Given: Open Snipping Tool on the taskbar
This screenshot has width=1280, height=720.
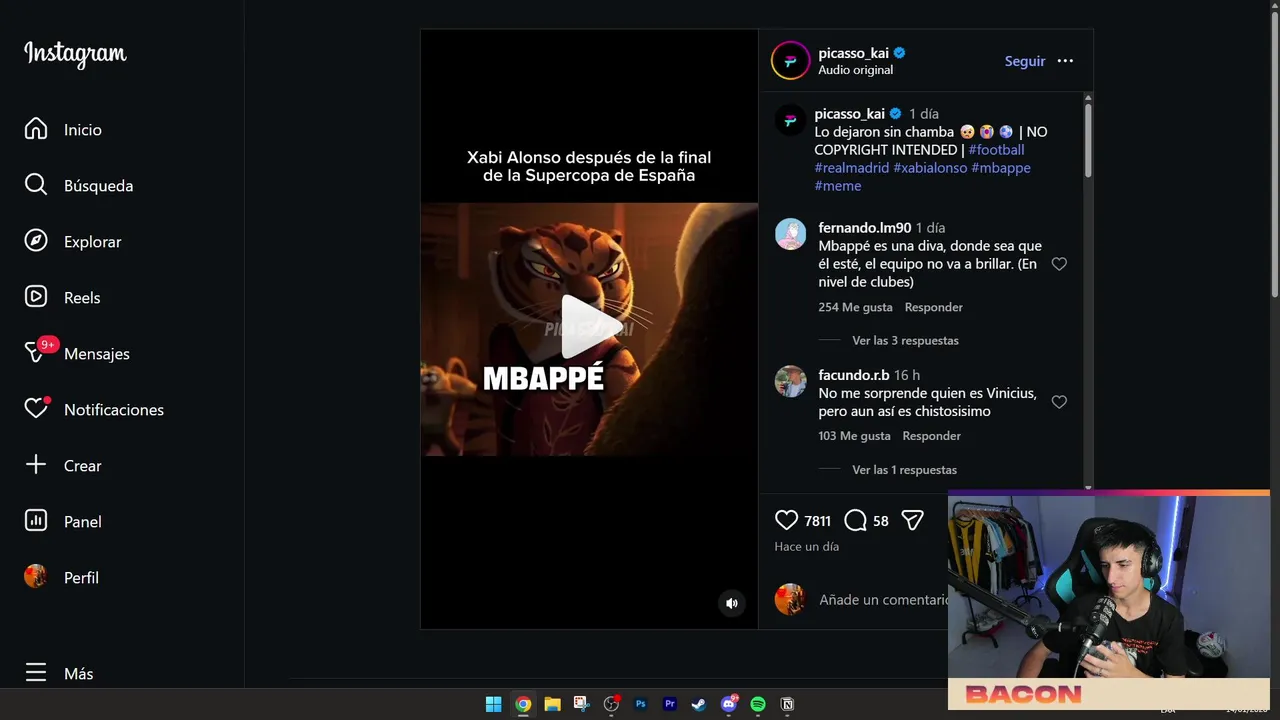Looking at the screenshot, I should pyautogui.click(x=581, y=704).
